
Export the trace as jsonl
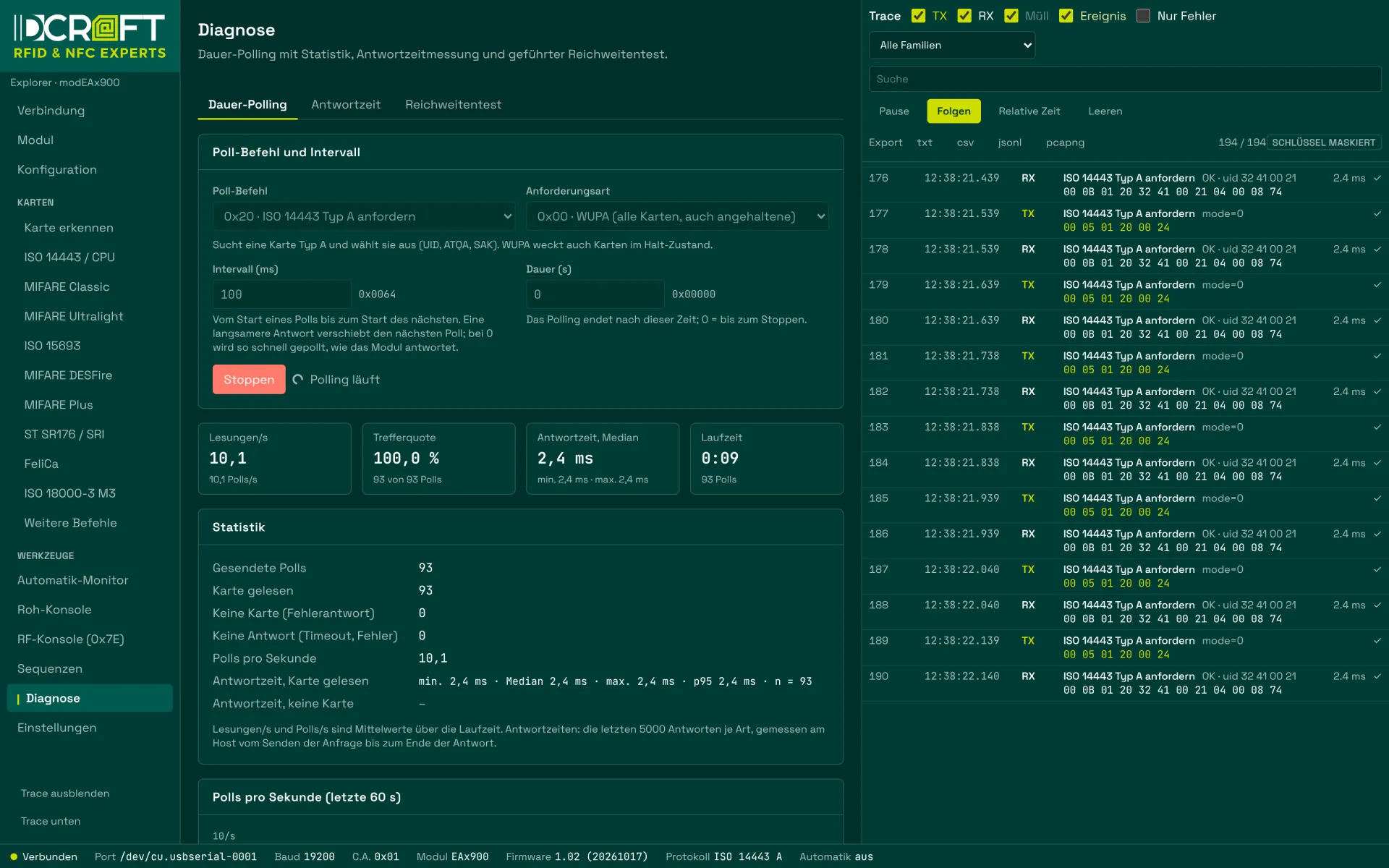click(1010, 142)
